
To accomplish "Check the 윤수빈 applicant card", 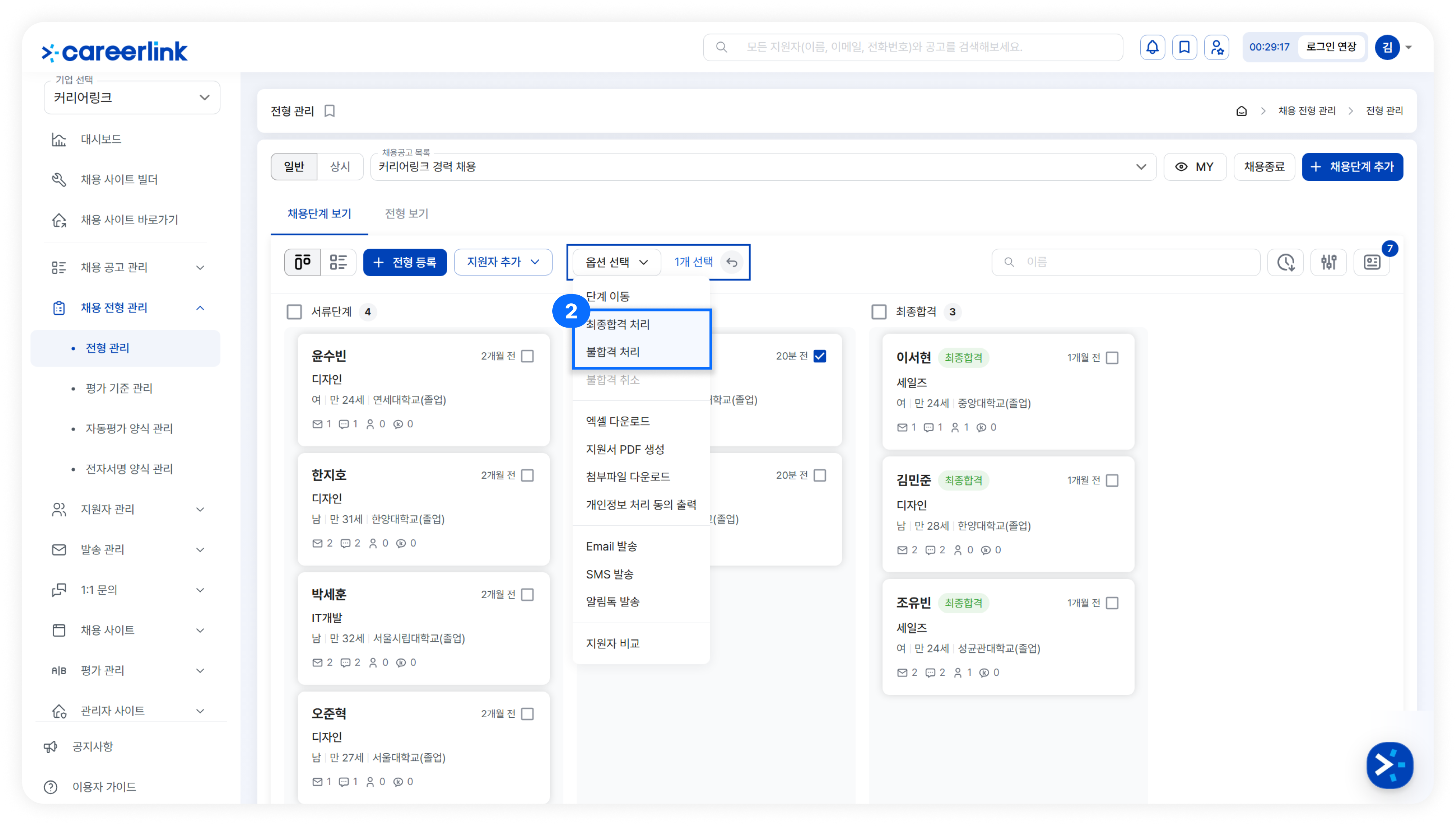I will 527,356.
